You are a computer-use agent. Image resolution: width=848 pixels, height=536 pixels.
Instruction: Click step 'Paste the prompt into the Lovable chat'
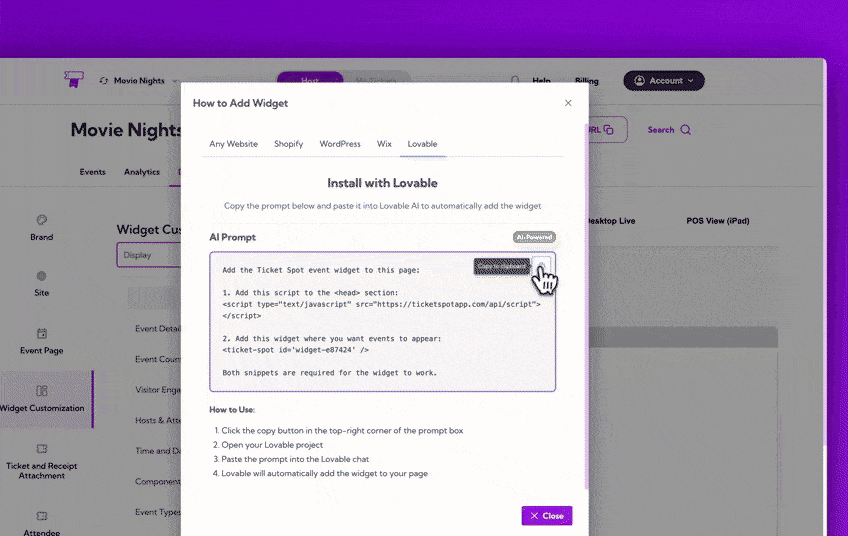pos(295,459)
